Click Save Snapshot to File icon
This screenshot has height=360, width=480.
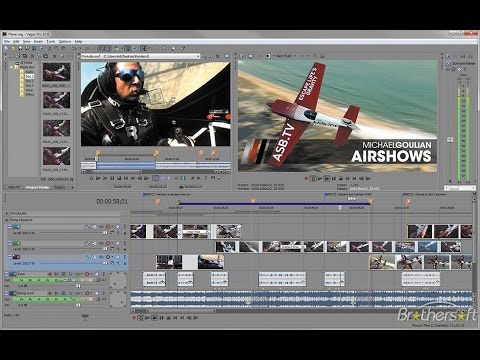click(322, 56)
